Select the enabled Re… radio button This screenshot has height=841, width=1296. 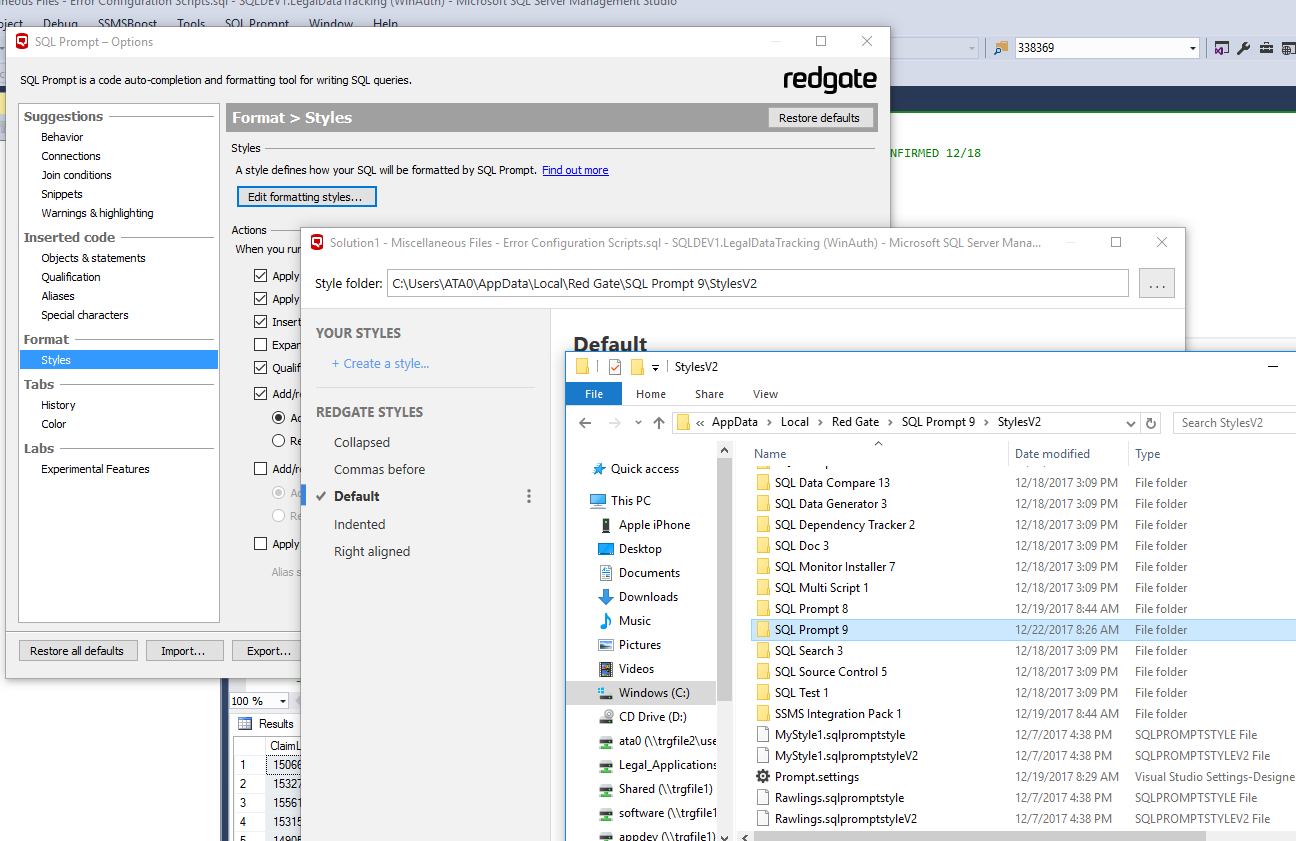(279, 440)
